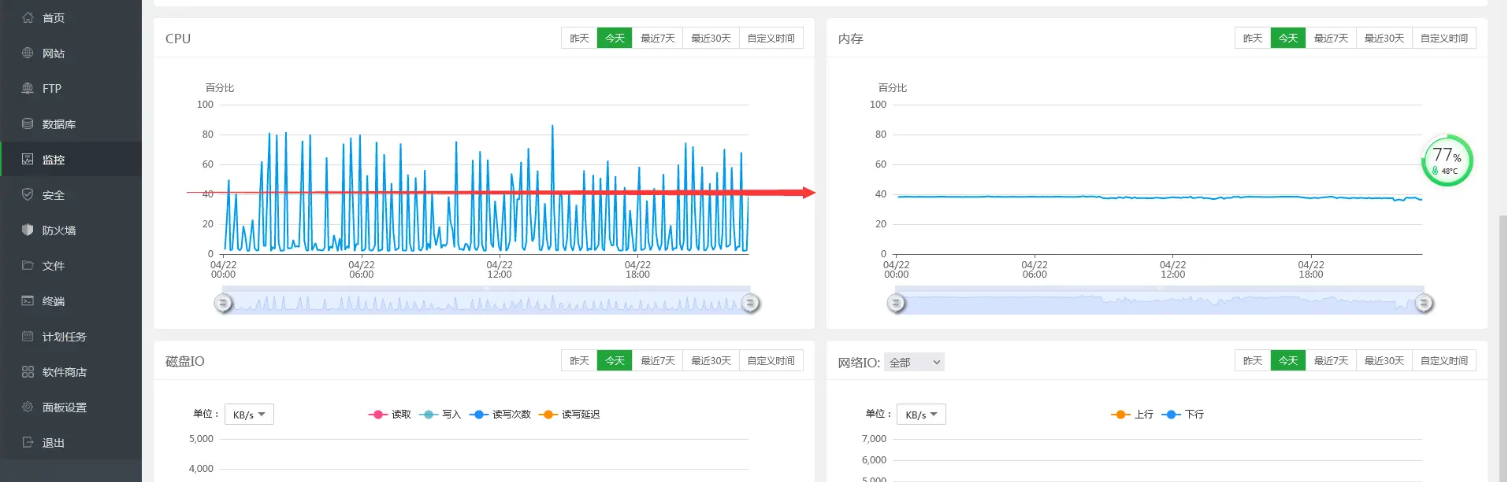Image resolution: width=1507 pixels, height=482 pixels.
Task: Click the 终端 terminal icon
Action: [27, 301]
